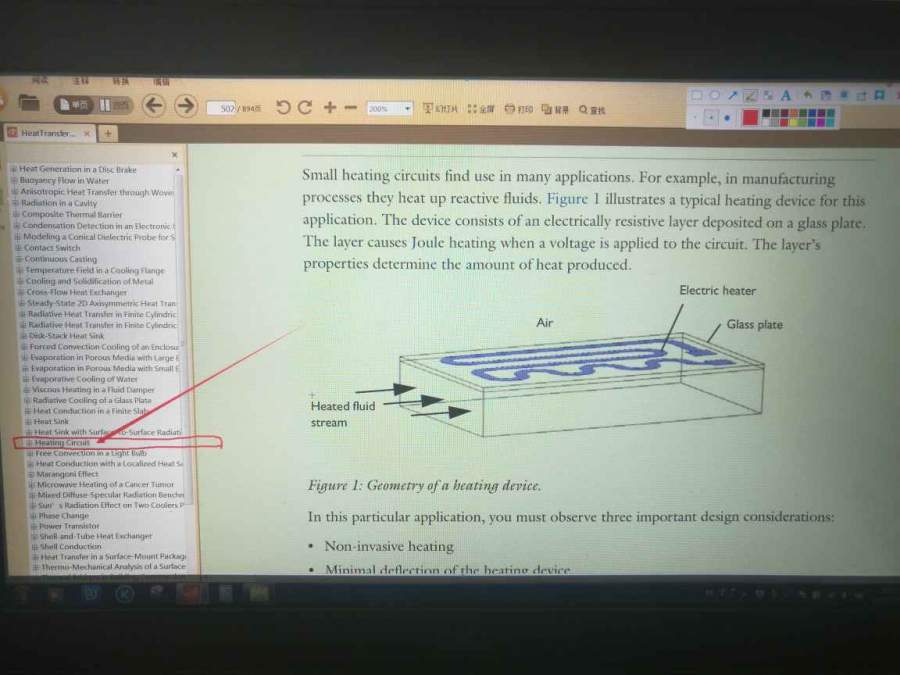Open 'Heat Generation in a Disc Brake' bookmark

click(x=77, y=169)
